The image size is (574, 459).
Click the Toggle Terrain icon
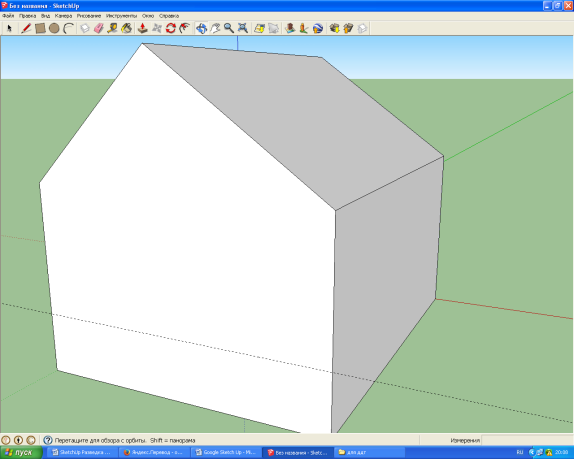[273, 28]
